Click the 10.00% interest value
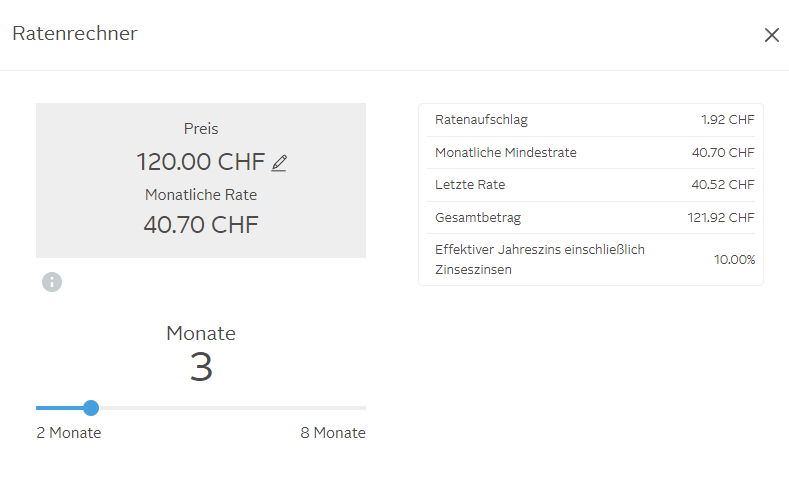789x482 pixels. tap(734, 260)
